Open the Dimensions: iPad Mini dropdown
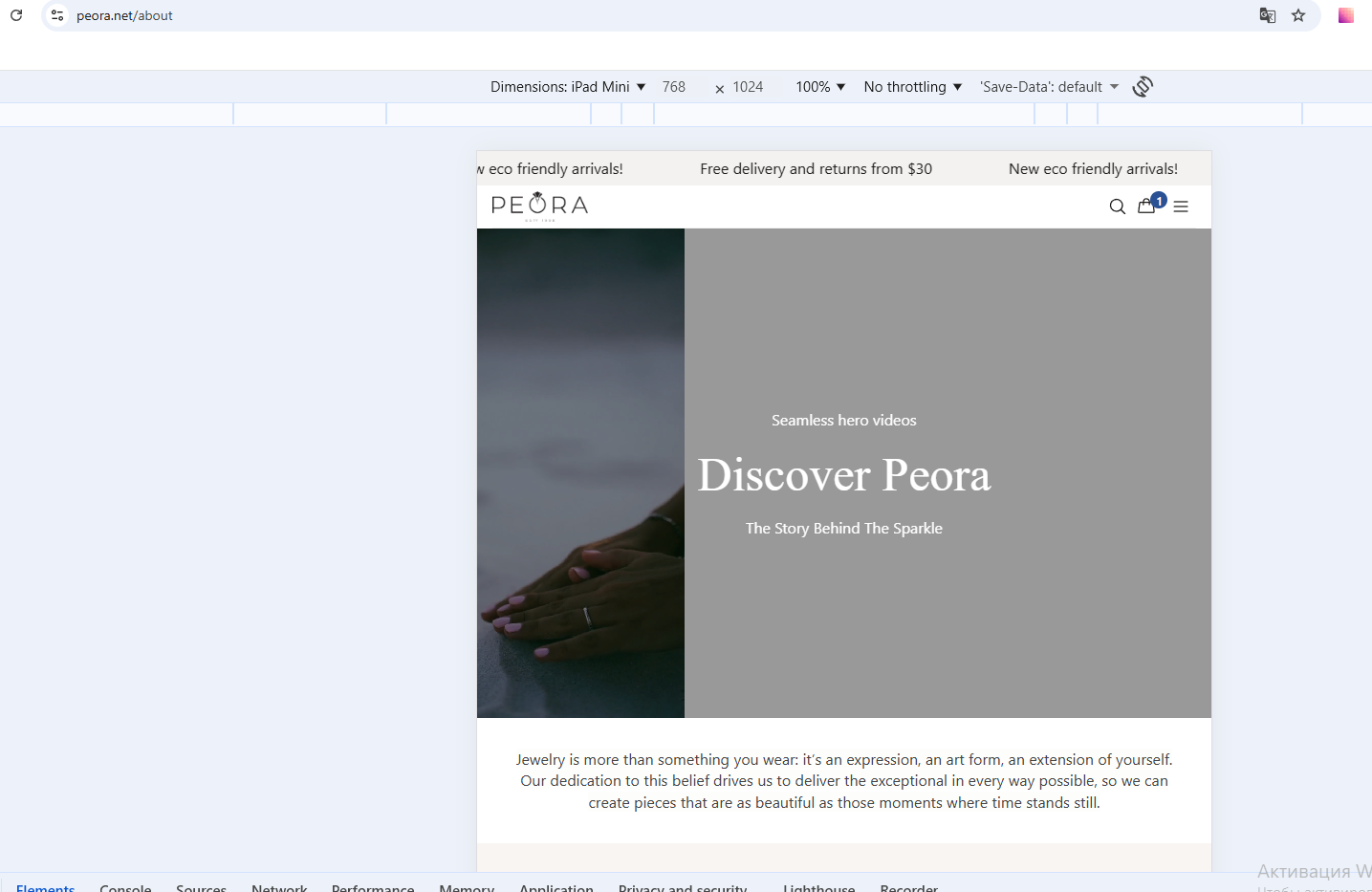The height and width of the screenshot is (892, 1372). point(568,87)
